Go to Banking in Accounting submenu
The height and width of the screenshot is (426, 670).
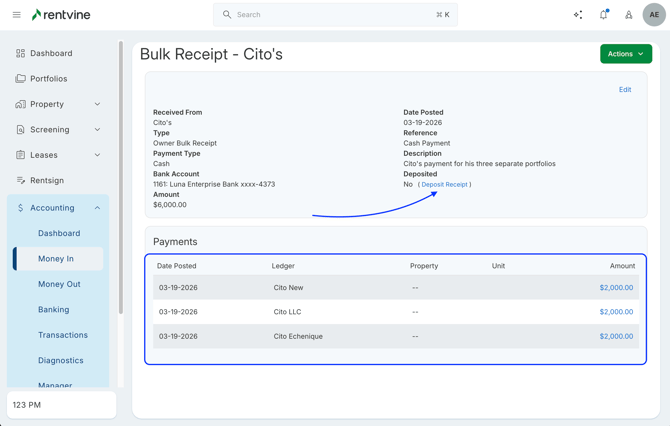[x=53, y=310]
